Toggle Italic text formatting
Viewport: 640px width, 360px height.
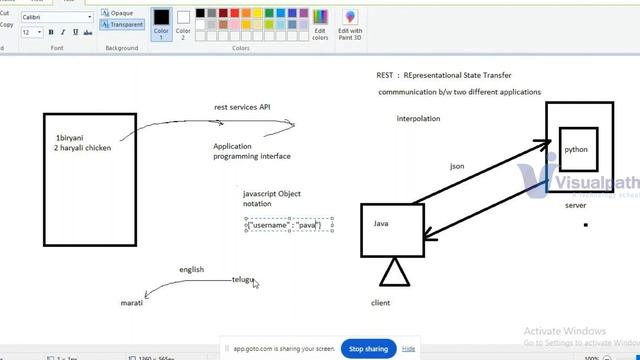click(63, 32)
